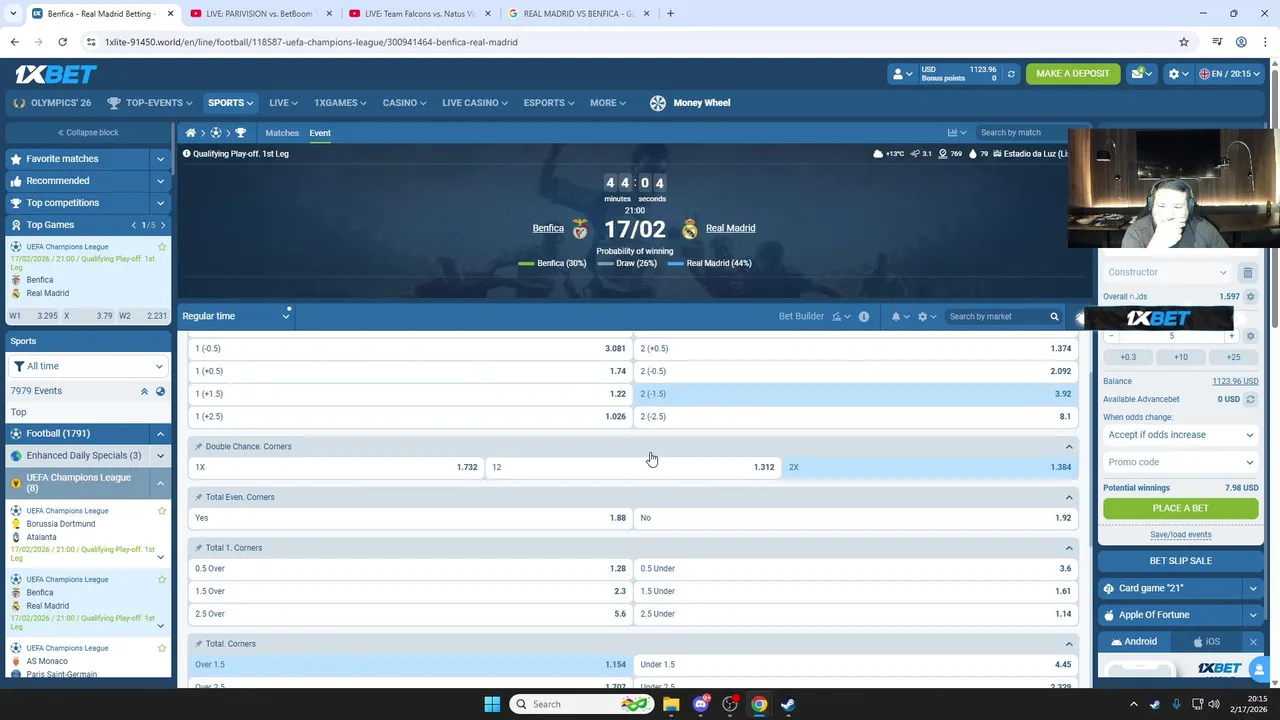The image size is (1280, 720).
Task: Open the ESPORTS menu
Action: click(549, 103)
